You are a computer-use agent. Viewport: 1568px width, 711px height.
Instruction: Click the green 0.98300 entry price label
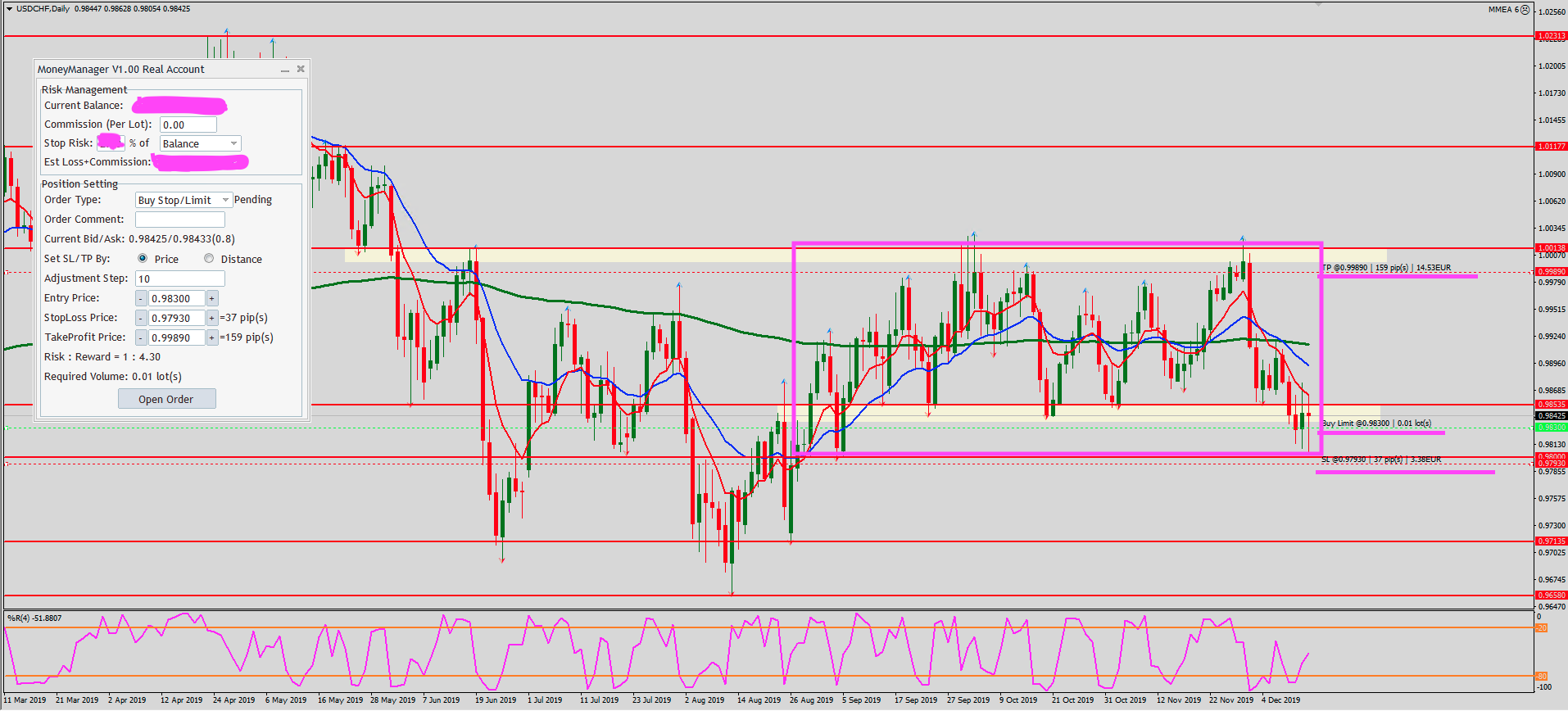tap(1551, 428)
